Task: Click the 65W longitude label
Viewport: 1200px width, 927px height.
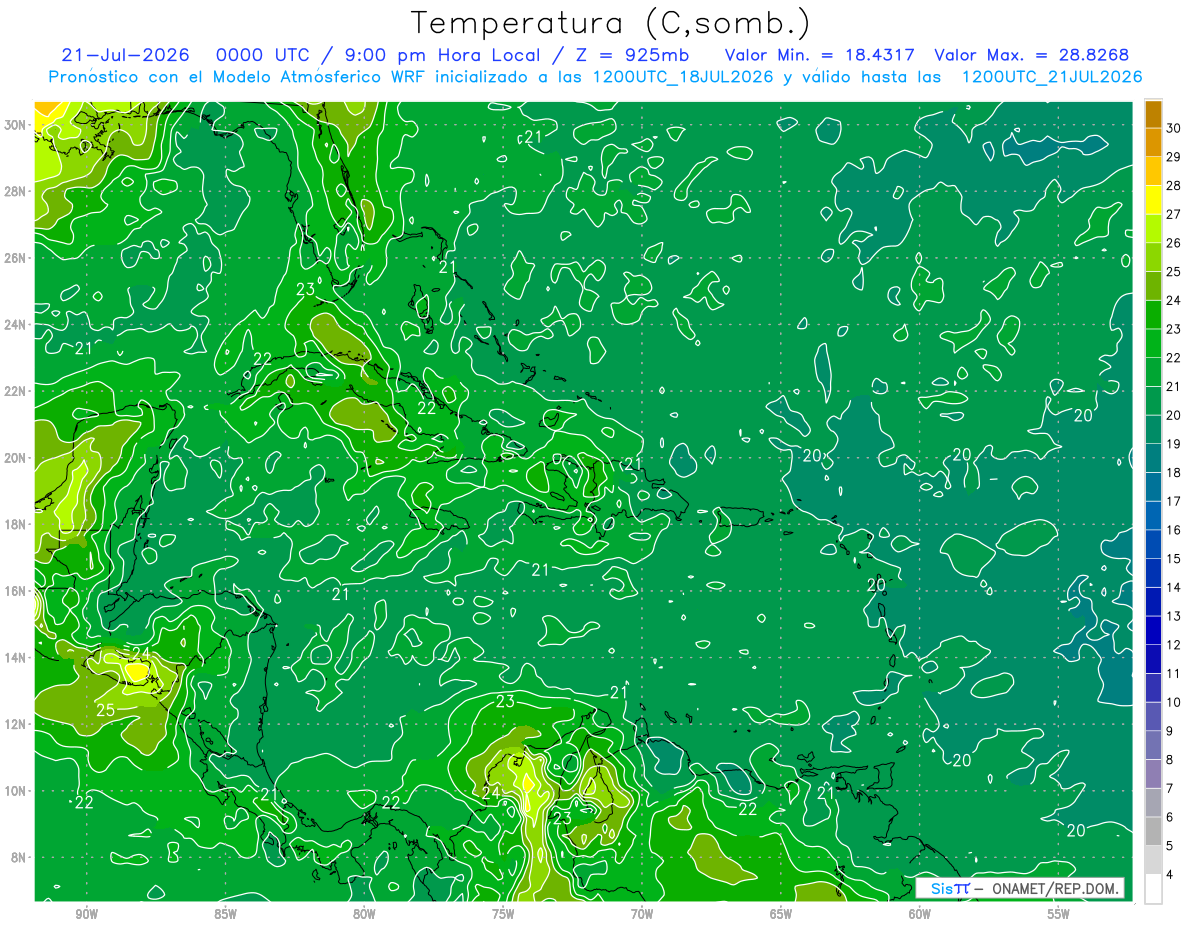Action: (x=781, y=914)
